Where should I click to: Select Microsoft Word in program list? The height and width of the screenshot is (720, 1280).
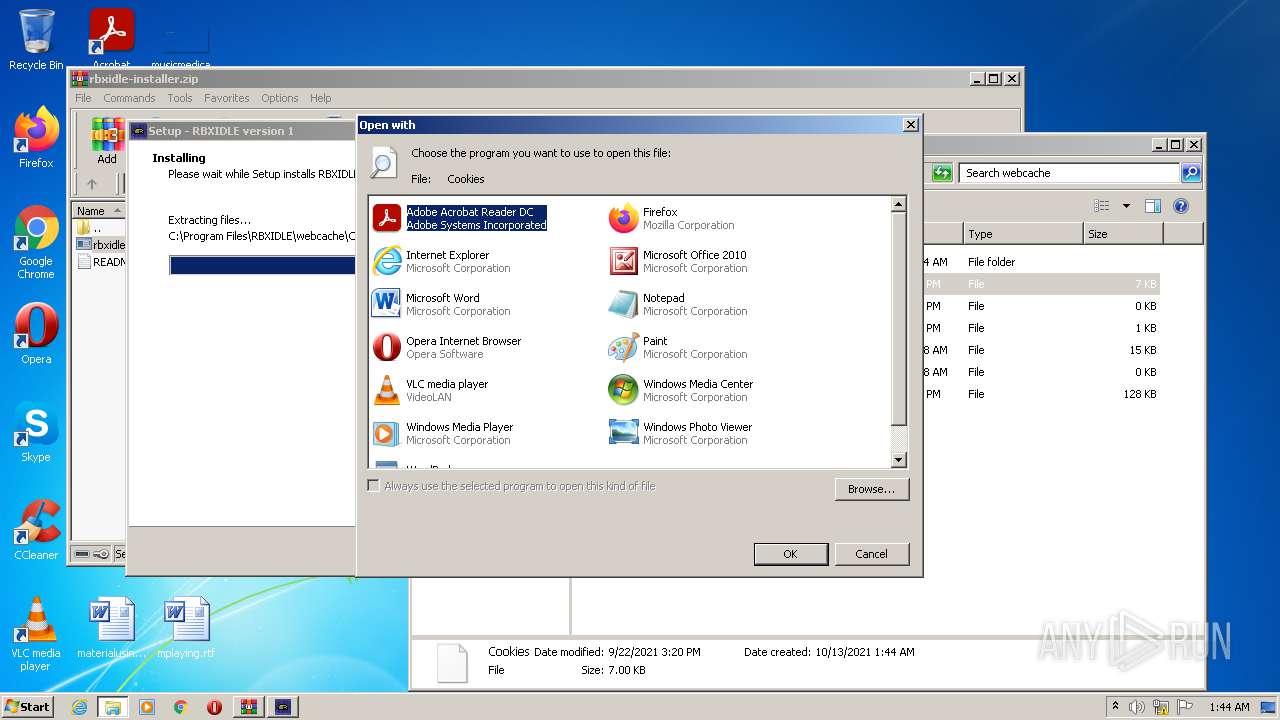tap(442, 304)
